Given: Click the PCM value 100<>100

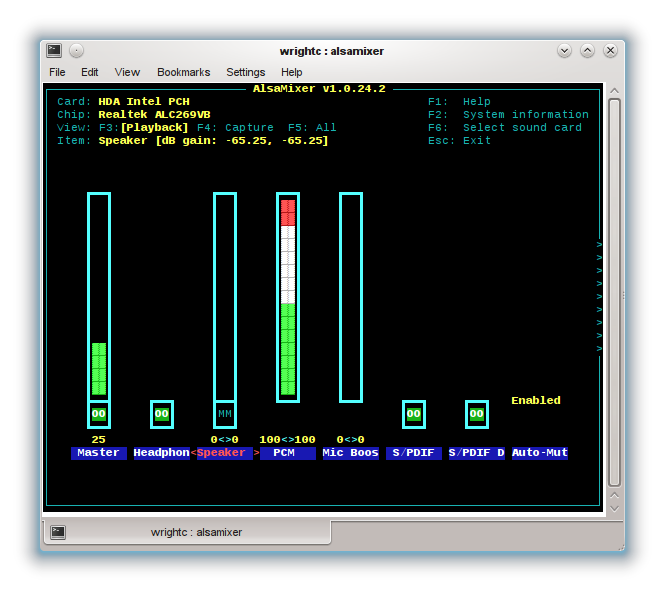Looking at the screenshot, I should pos(288,440).
